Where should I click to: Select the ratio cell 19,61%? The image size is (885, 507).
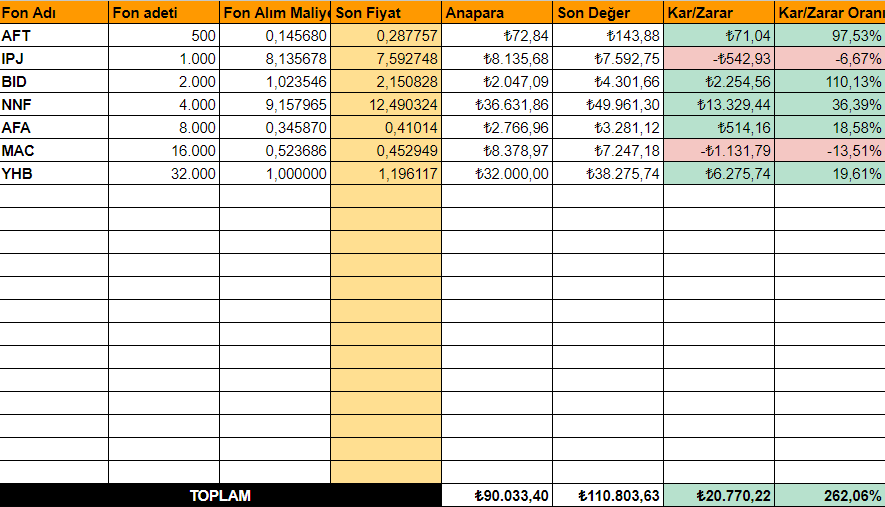coord(830,174)
